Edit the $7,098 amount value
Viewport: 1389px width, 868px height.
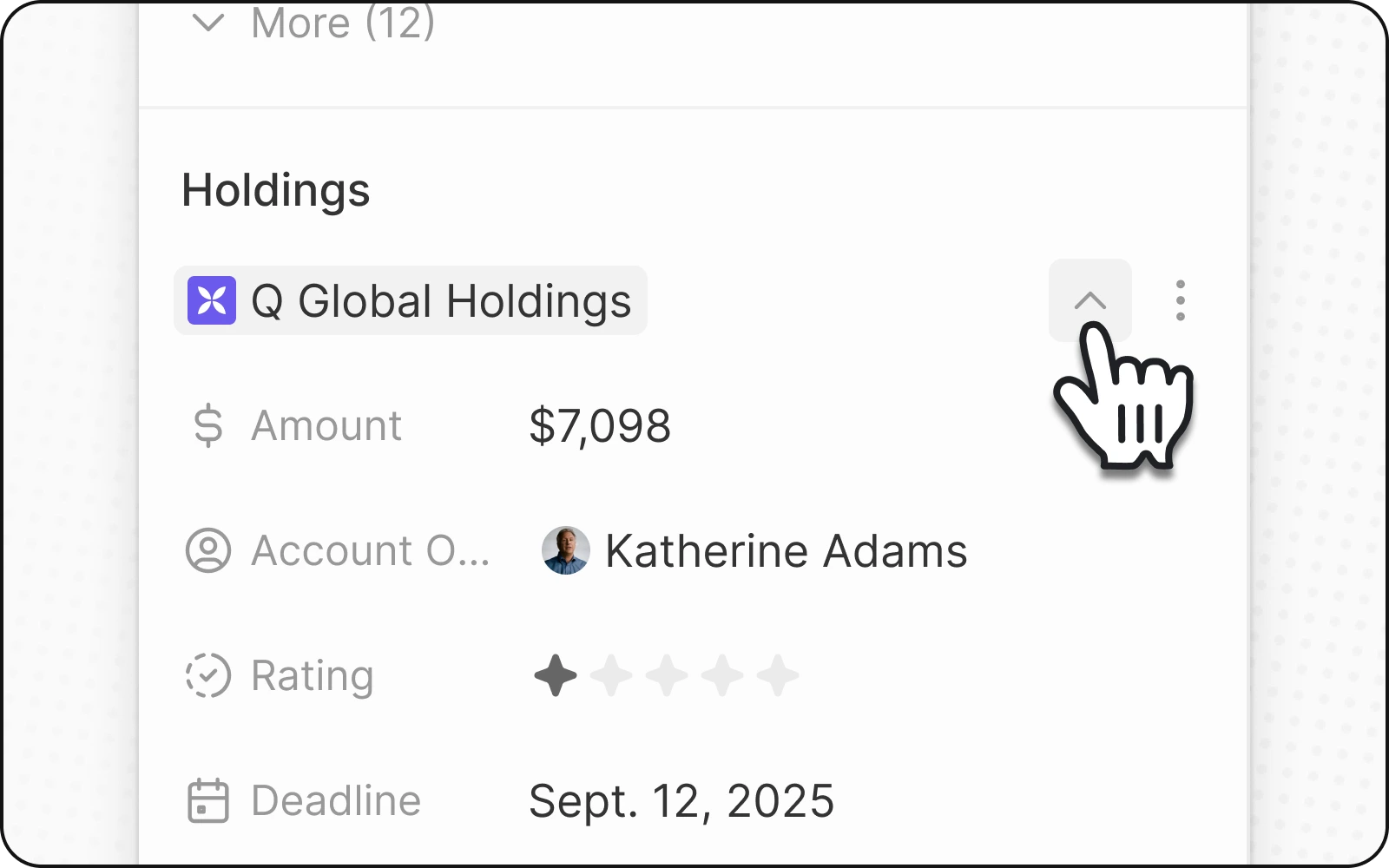600,426
